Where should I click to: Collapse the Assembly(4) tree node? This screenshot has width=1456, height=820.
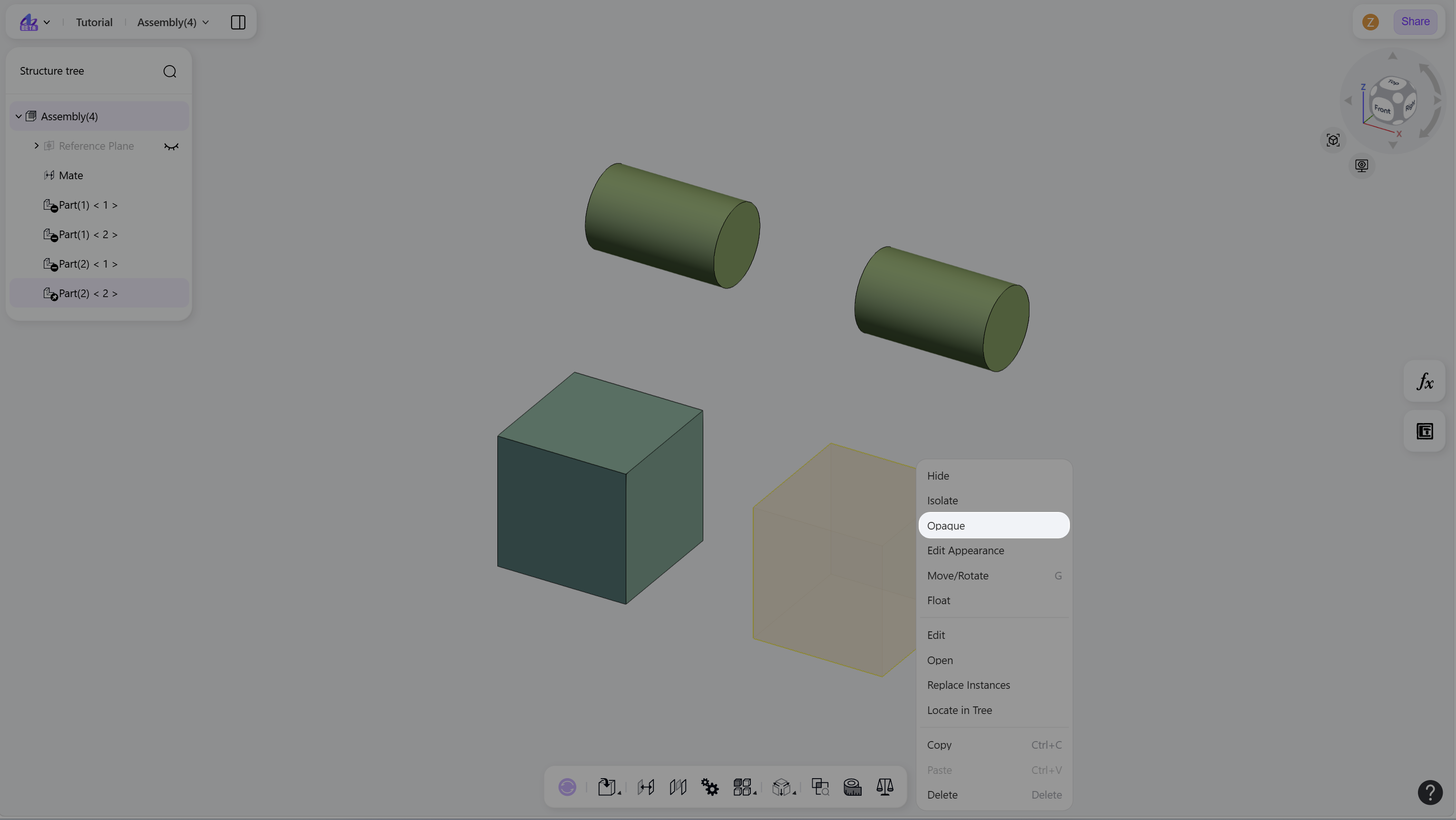[x=19, y=116]
